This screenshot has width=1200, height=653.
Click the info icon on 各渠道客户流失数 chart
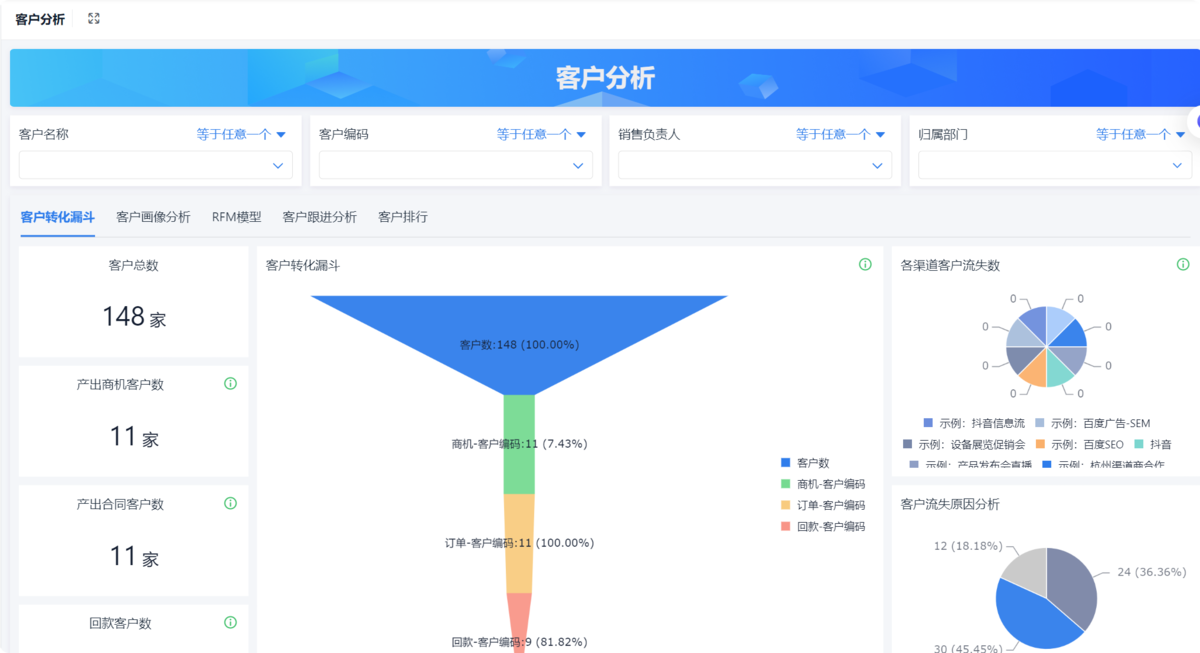(1183, 265)
